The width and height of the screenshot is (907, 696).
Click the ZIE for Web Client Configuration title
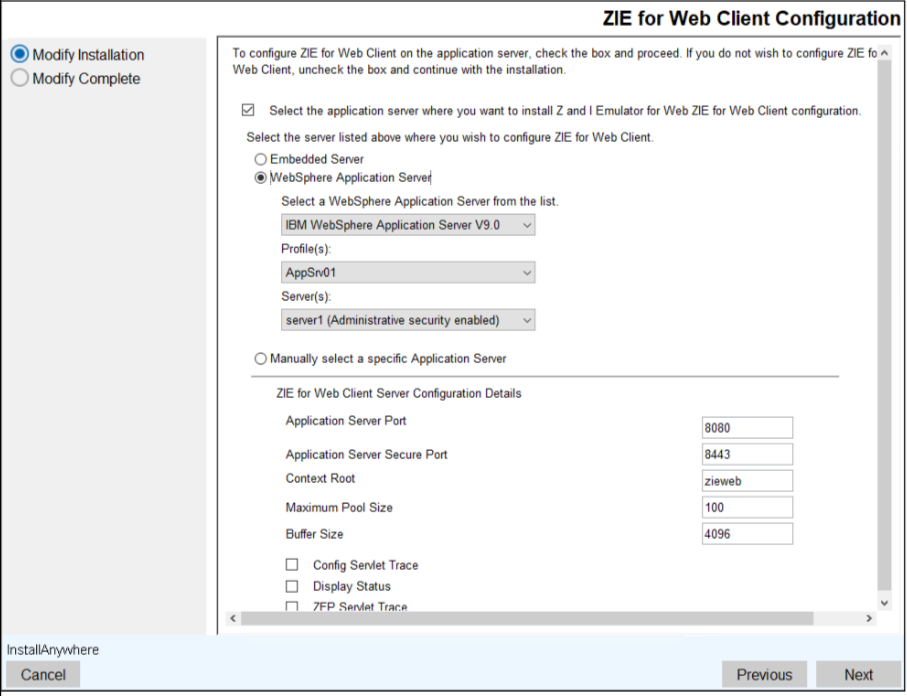pyautogui.click(x=751, y=19)
